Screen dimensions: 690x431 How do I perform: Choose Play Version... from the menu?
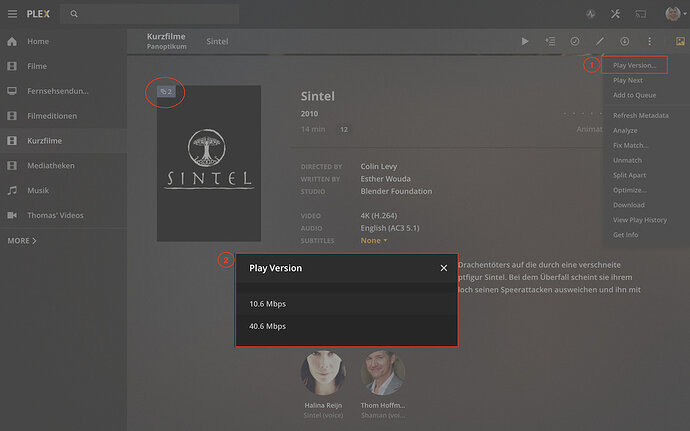pyautogui.click(x=635, y=65)
